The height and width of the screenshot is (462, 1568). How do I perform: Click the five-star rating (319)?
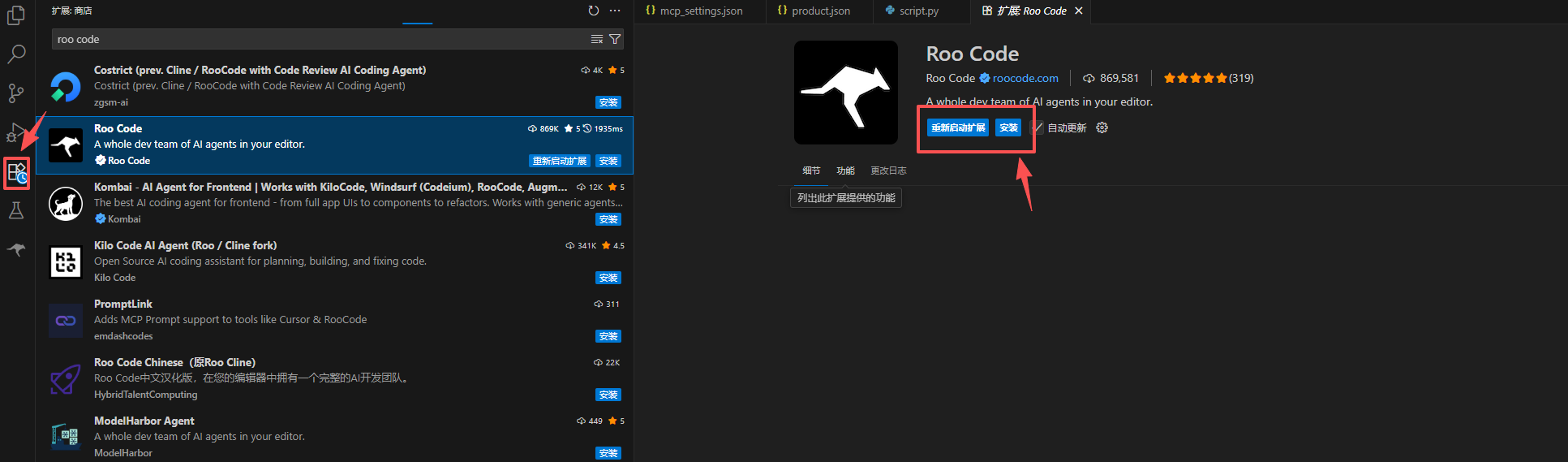1209,78
